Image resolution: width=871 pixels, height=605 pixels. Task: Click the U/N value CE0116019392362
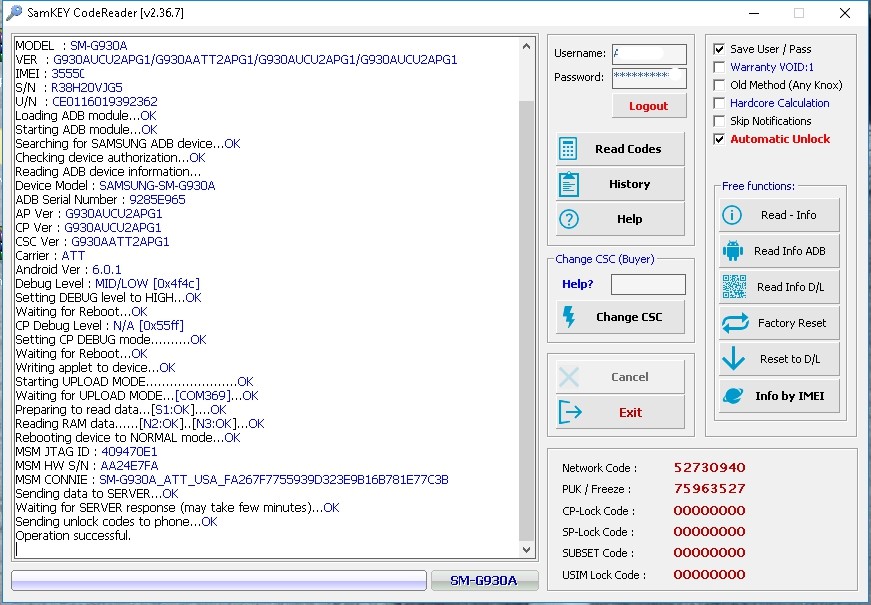coord(105,102)
